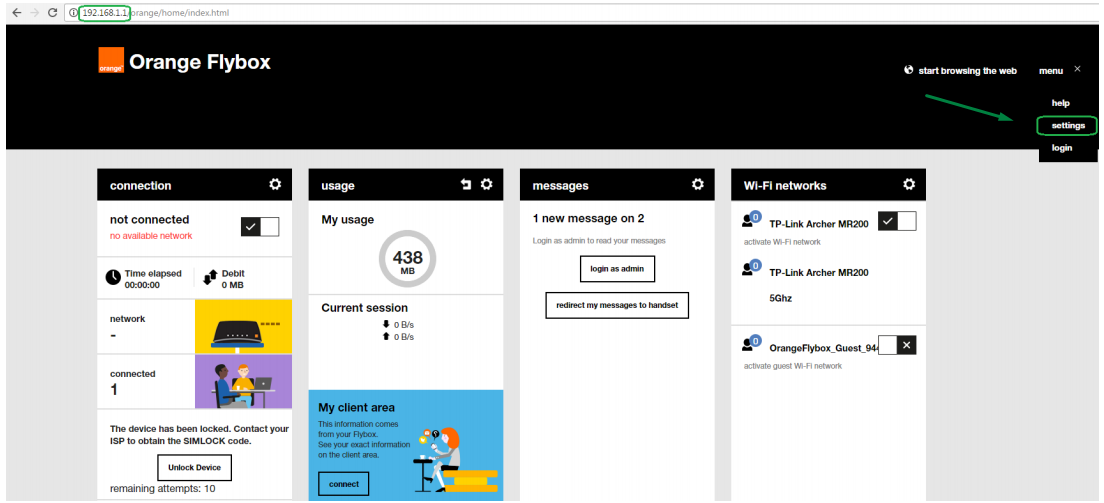Click the Debit 0 MB value
Screen dimensions: 1104x503
(232, 285)
